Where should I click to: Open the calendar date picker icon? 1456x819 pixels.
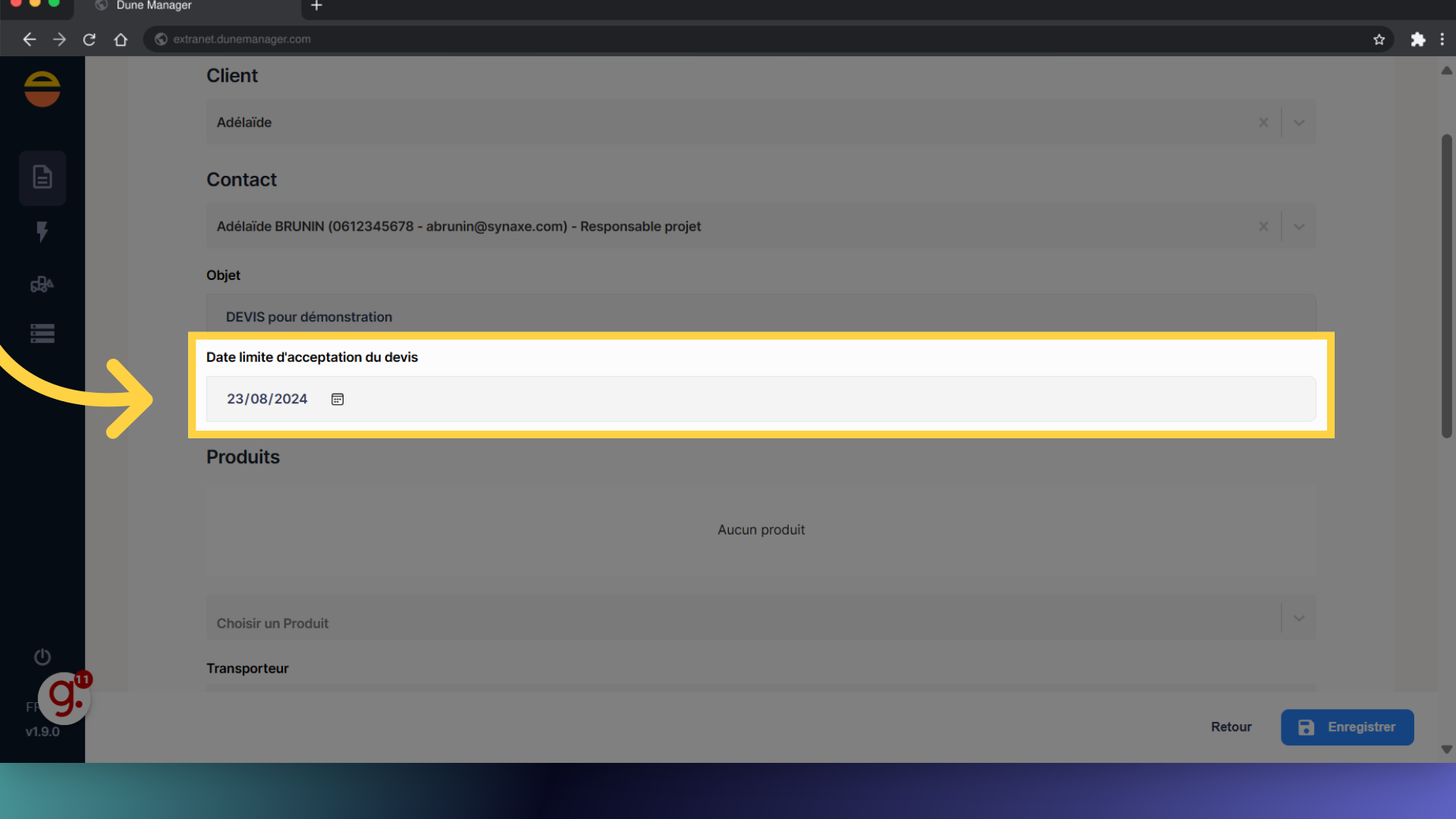(x=337, y=400)
